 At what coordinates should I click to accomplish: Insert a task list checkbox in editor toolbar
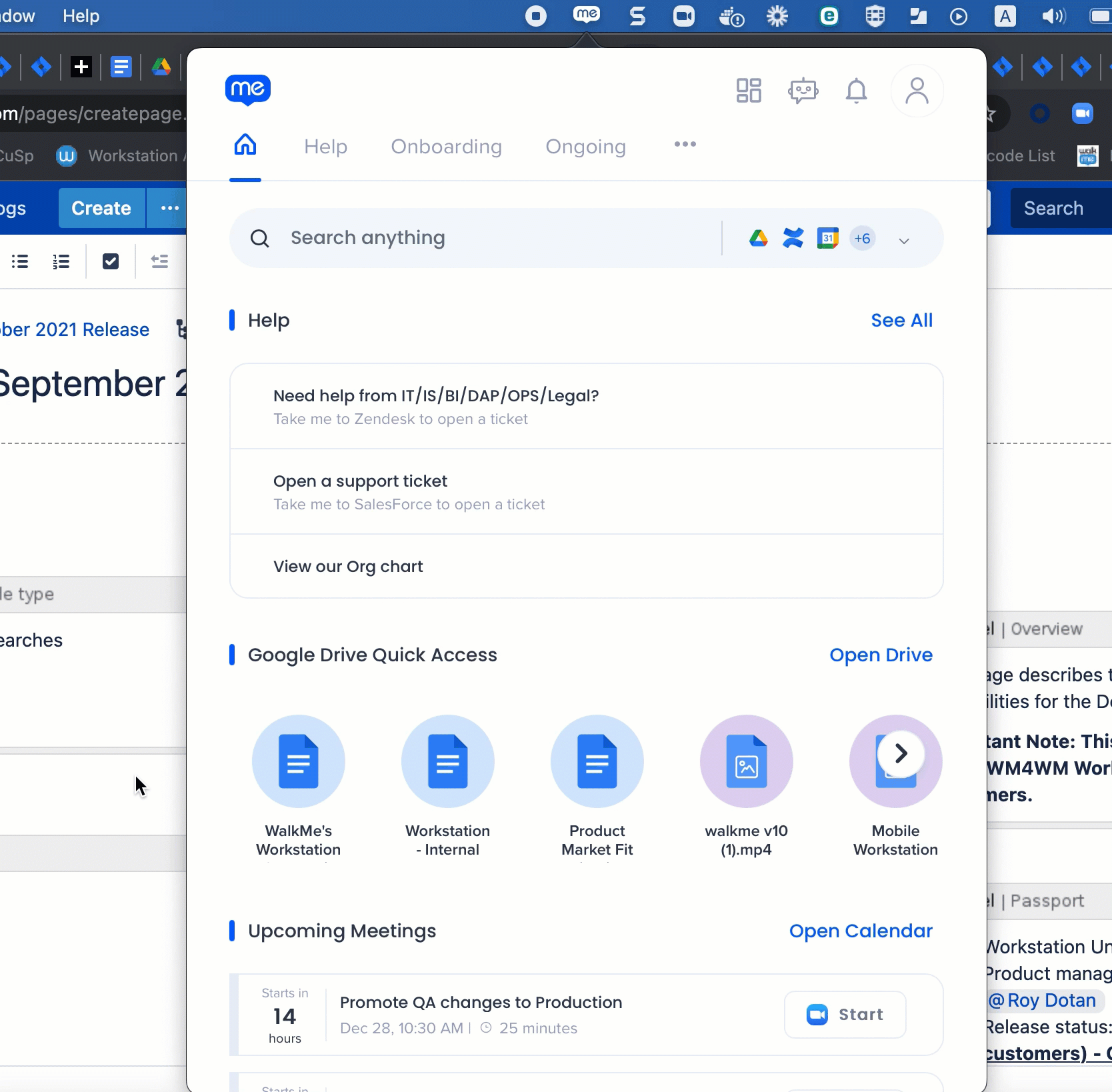click(111, 261)
